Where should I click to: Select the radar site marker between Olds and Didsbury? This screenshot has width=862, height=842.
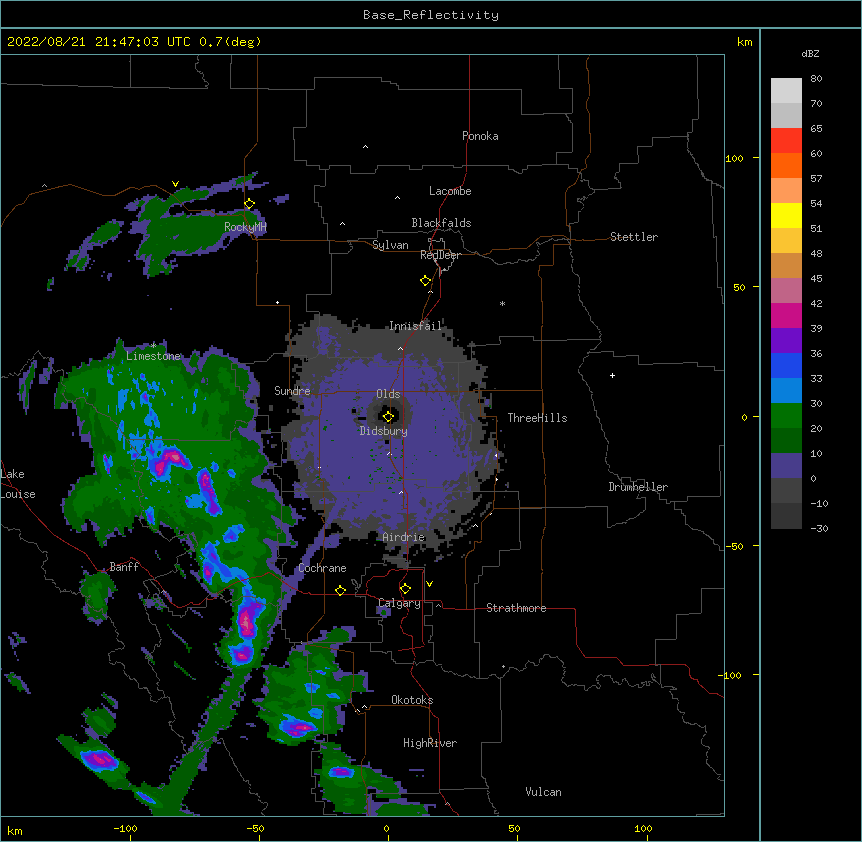pyautogui.click(x=388, y=416)
